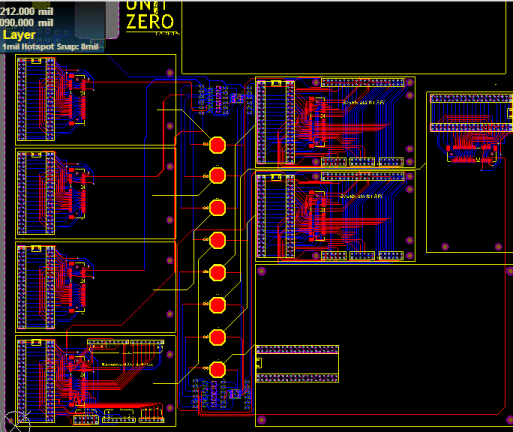
Task: Select small component cluster below the octagonal pads
Action: (x=222, y=394)
